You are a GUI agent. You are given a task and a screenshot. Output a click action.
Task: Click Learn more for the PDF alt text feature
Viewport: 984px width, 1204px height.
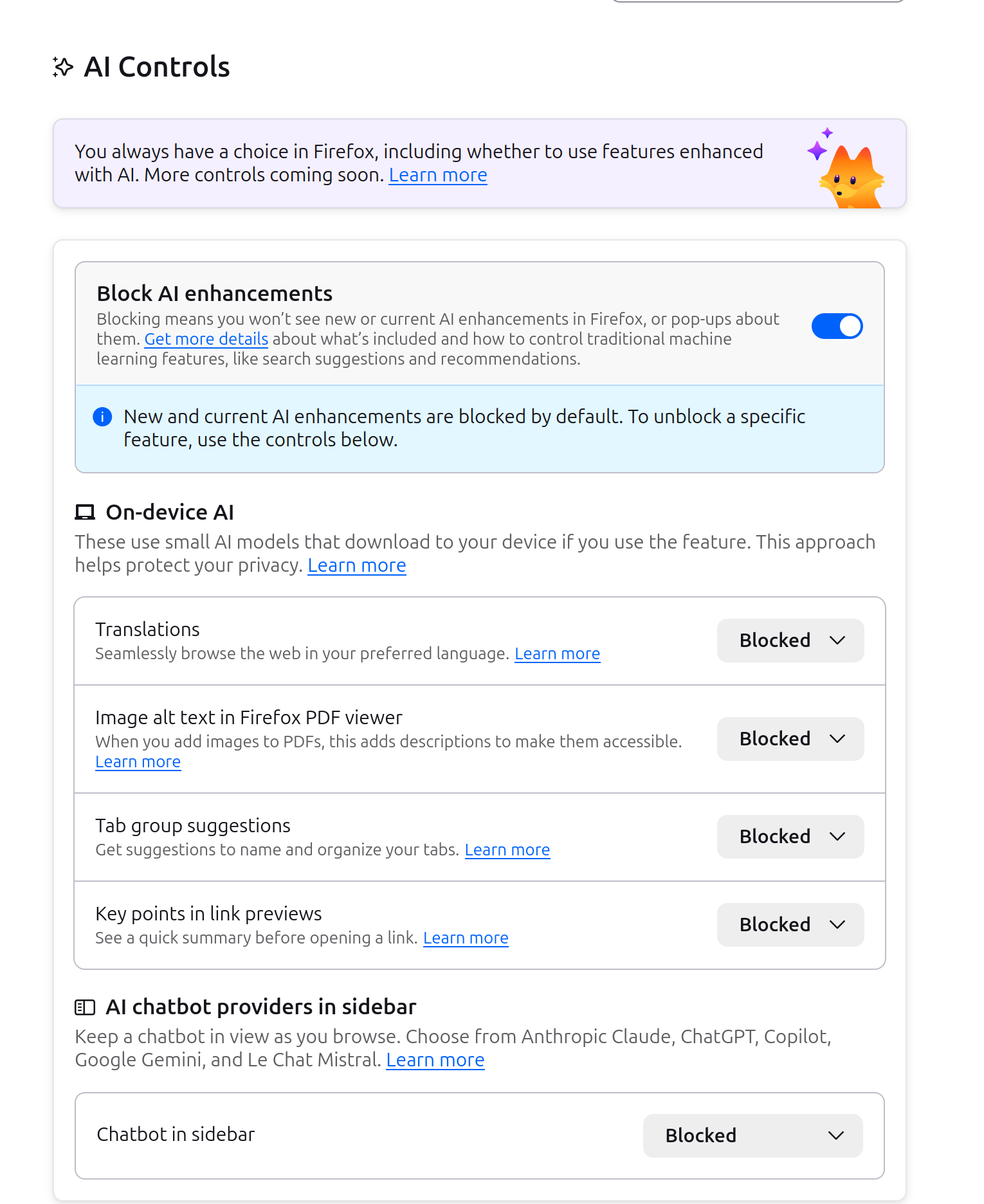[x=138, y=761]
